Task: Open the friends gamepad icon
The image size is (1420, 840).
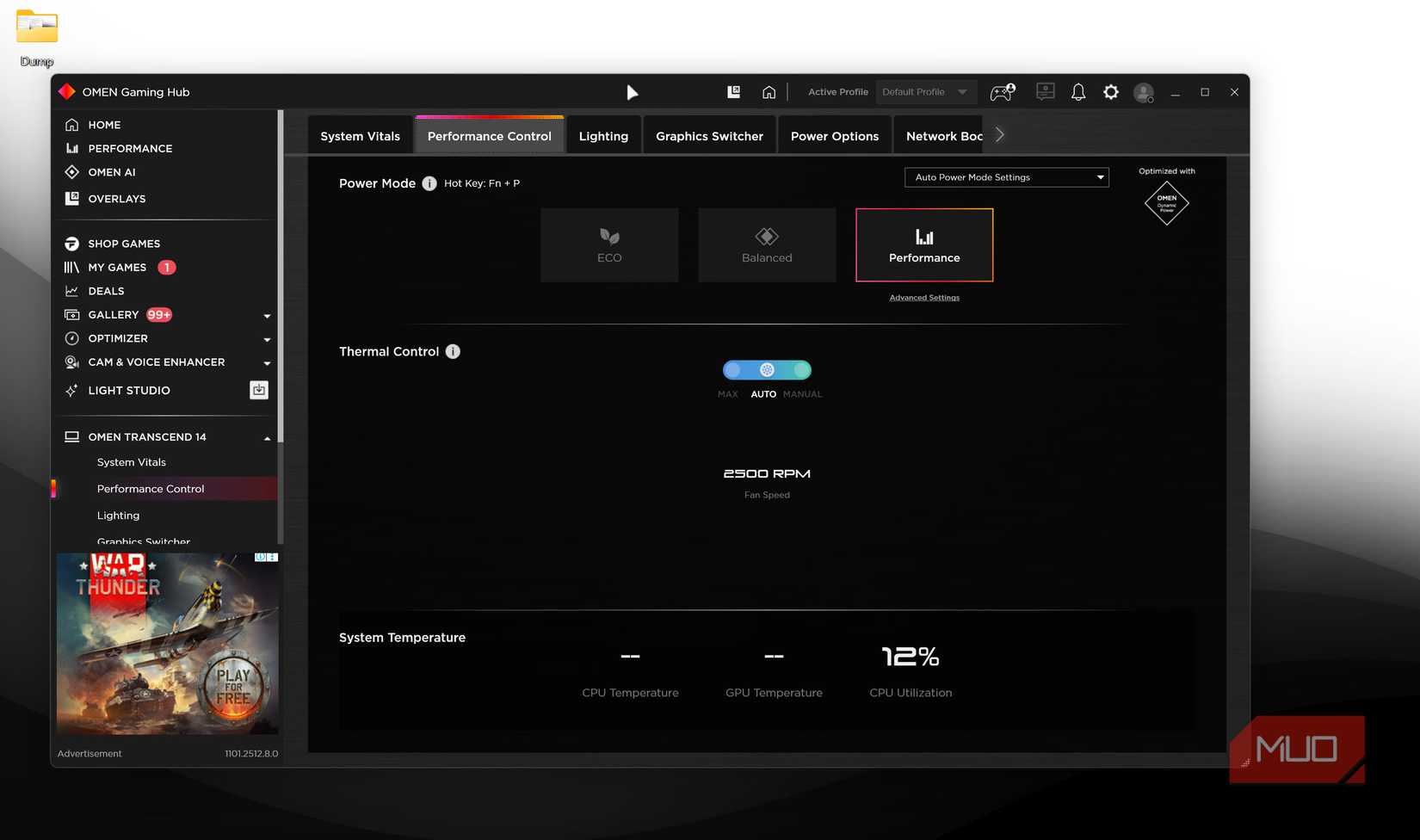Action: 1001,92
